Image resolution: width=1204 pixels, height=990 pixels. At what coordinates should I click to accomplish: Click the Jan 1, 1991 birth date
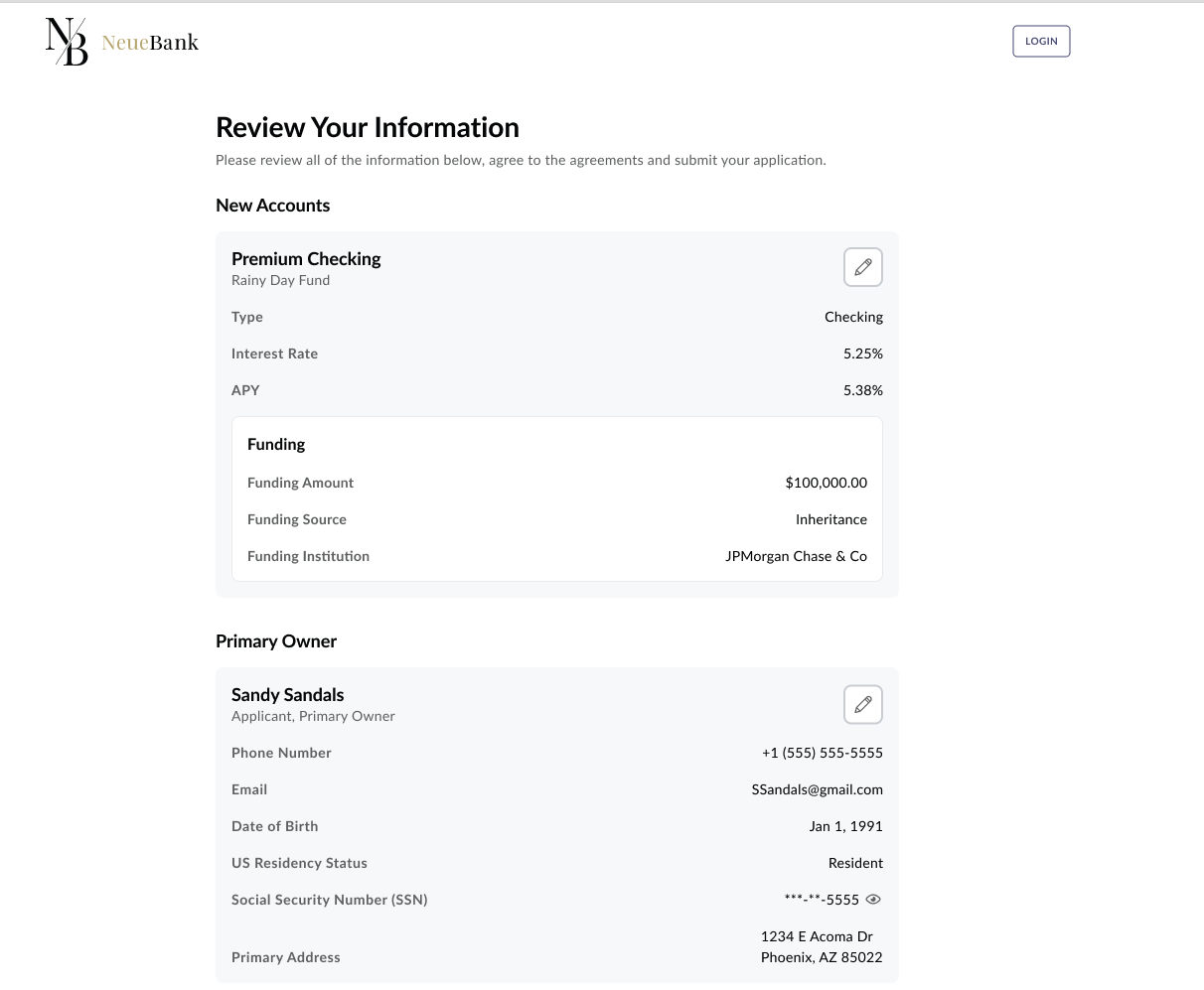pos(845,826)
